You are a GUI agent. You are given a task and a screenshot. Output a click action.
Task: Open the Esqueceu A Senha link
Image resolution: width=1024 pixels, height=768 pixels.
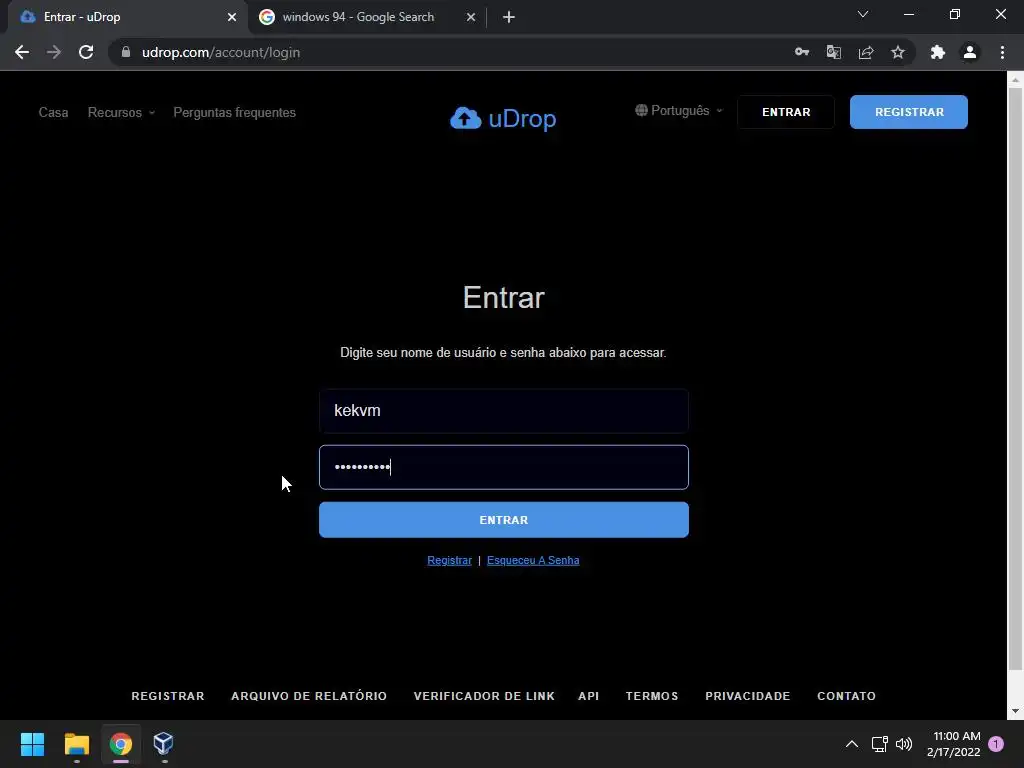pos(533,560)
